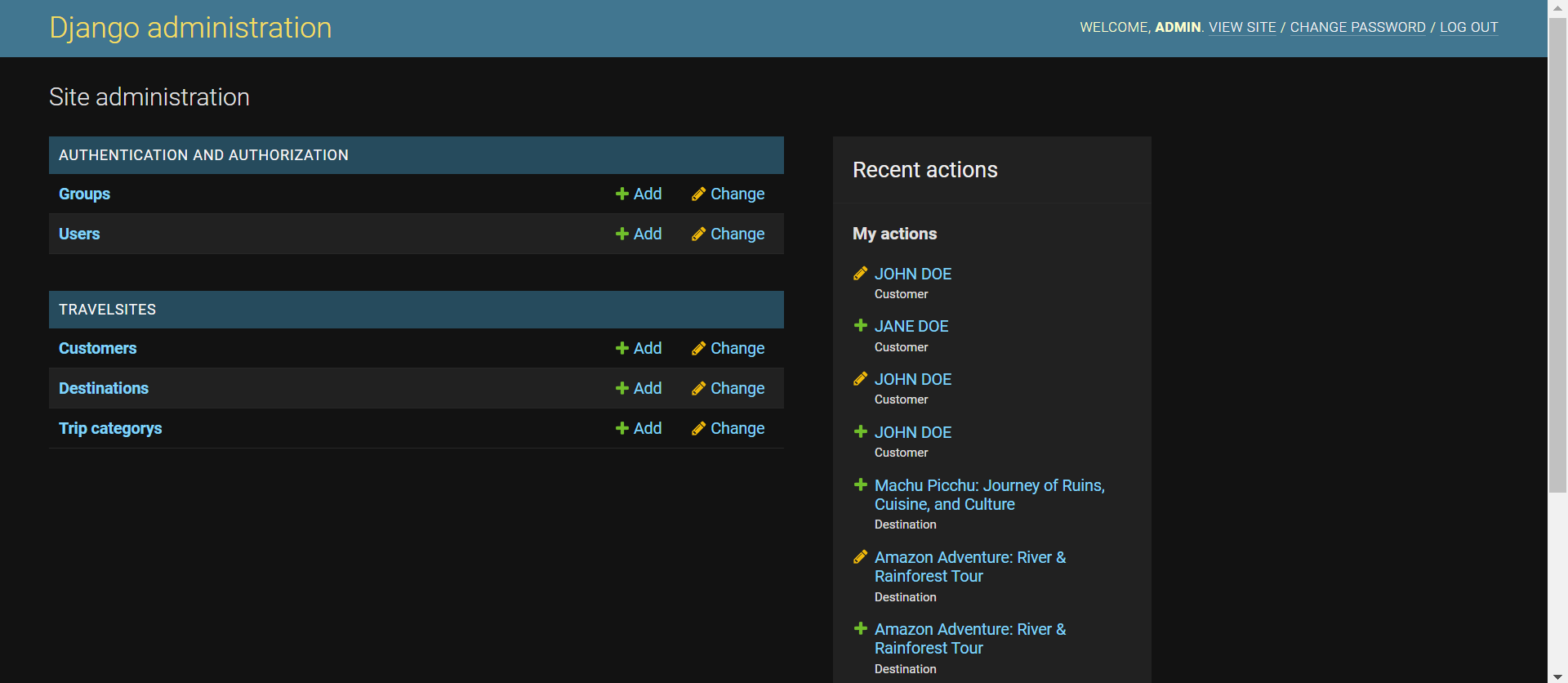Click VIEW SITE link in header
The image size is (1568, 683).
point(1242,27)
